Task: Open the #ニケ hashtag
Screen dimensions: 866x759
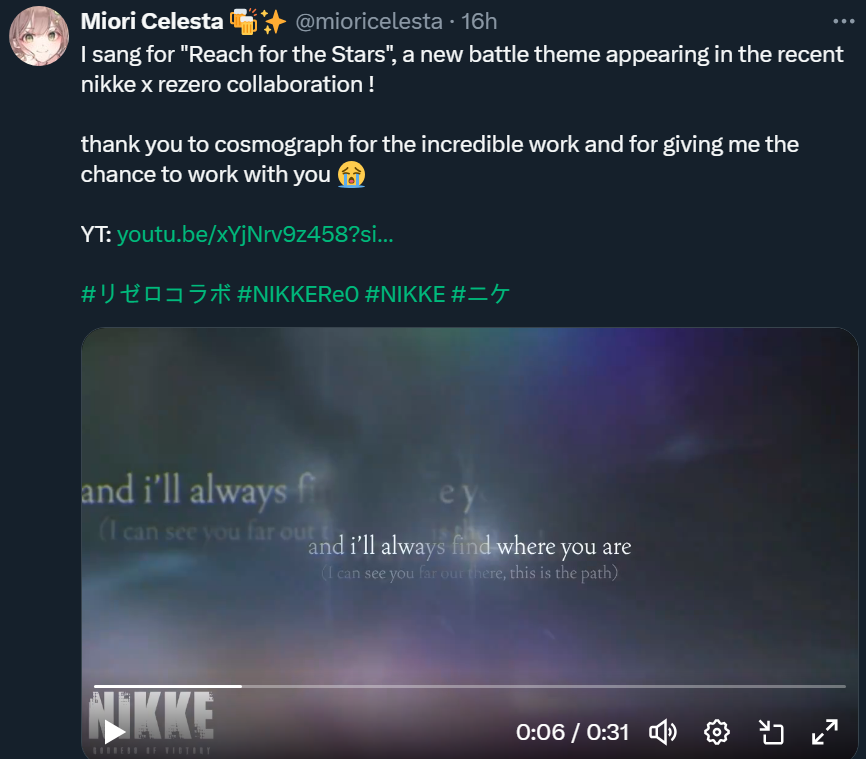Action: (x=480, y=294)
